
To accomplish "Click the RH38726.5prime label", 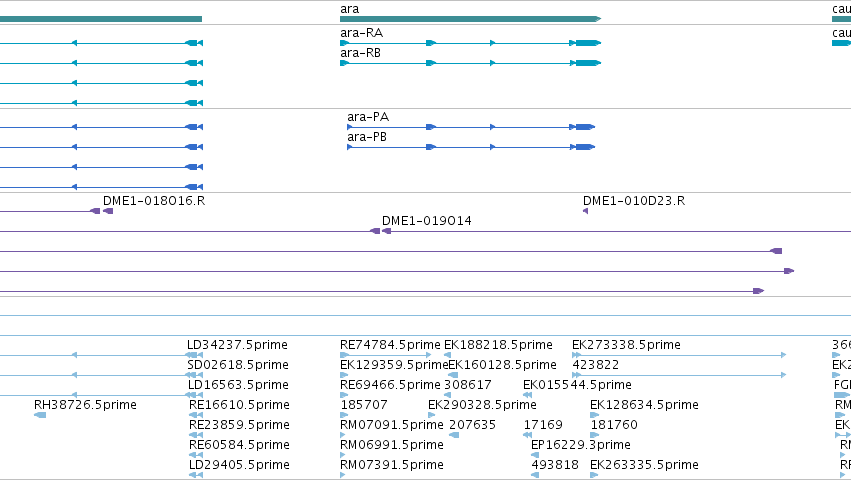I will pos(85,405).
